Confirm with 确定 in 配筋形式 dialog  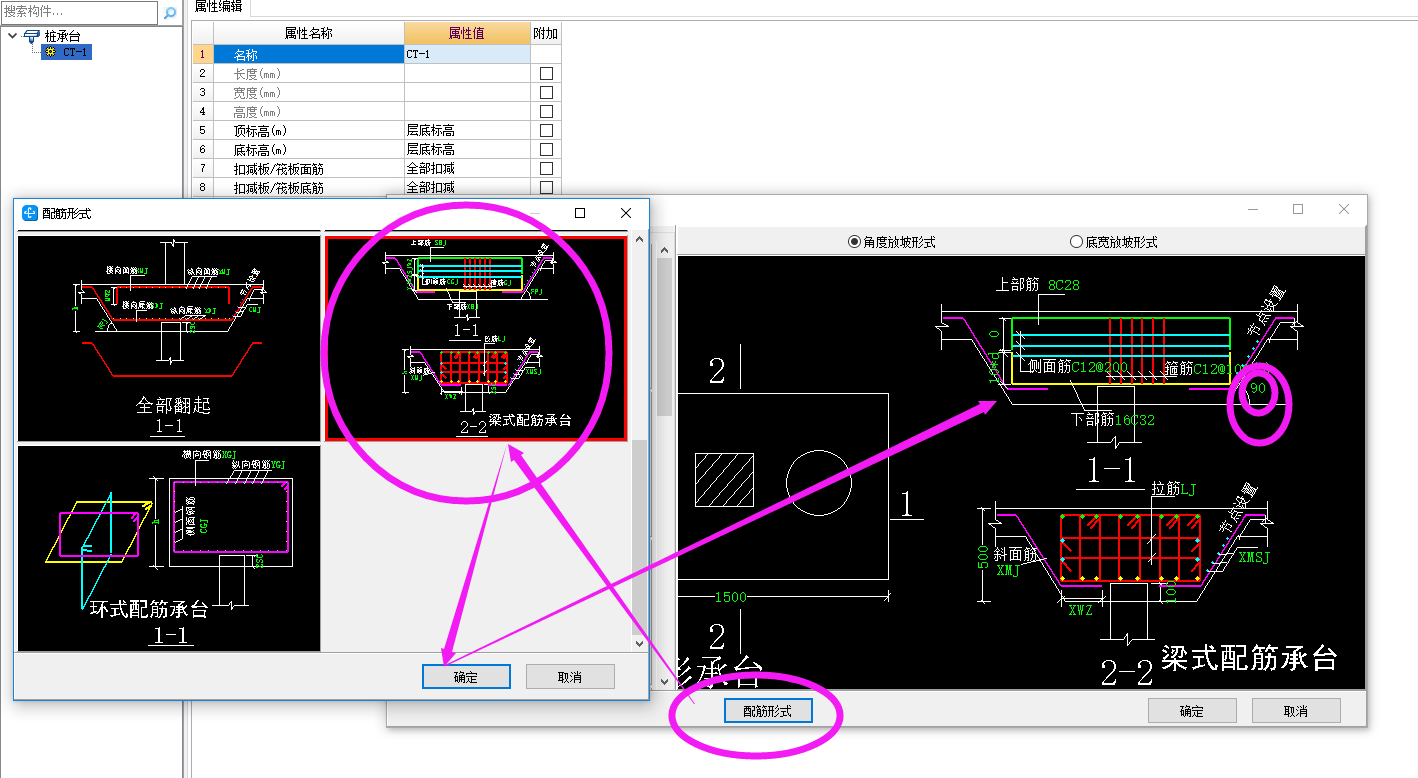(466, 677)
